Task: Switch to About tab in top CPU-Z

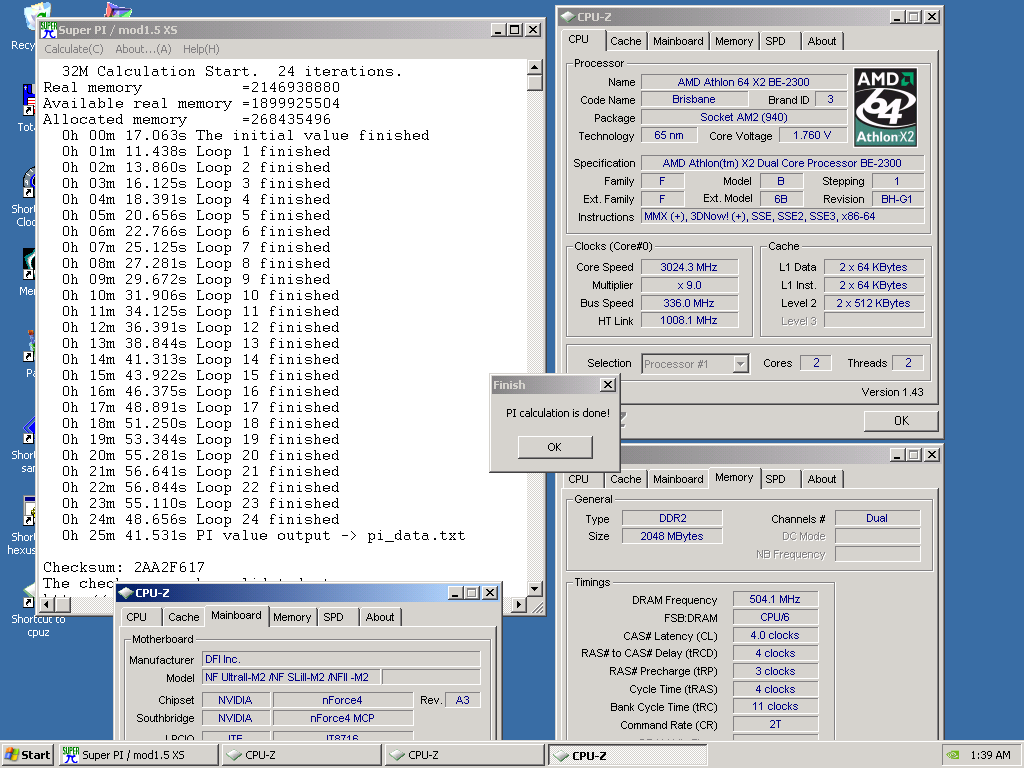Action: 822,41
